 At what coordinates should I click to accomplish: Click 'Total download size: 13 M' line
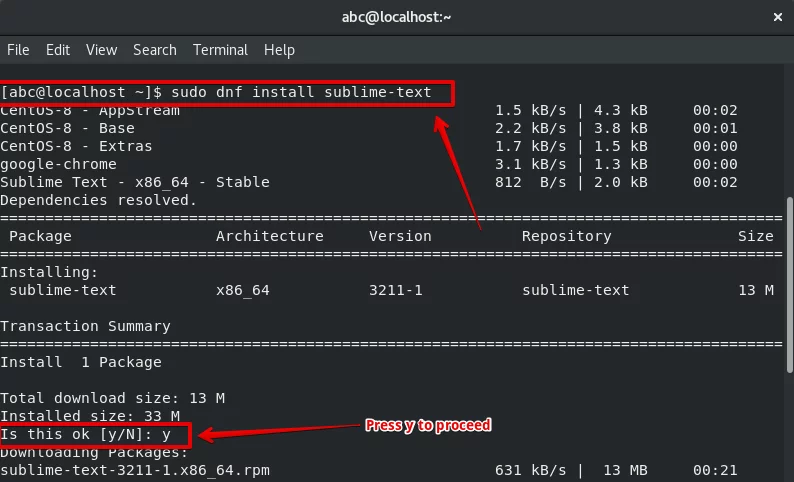112,398
